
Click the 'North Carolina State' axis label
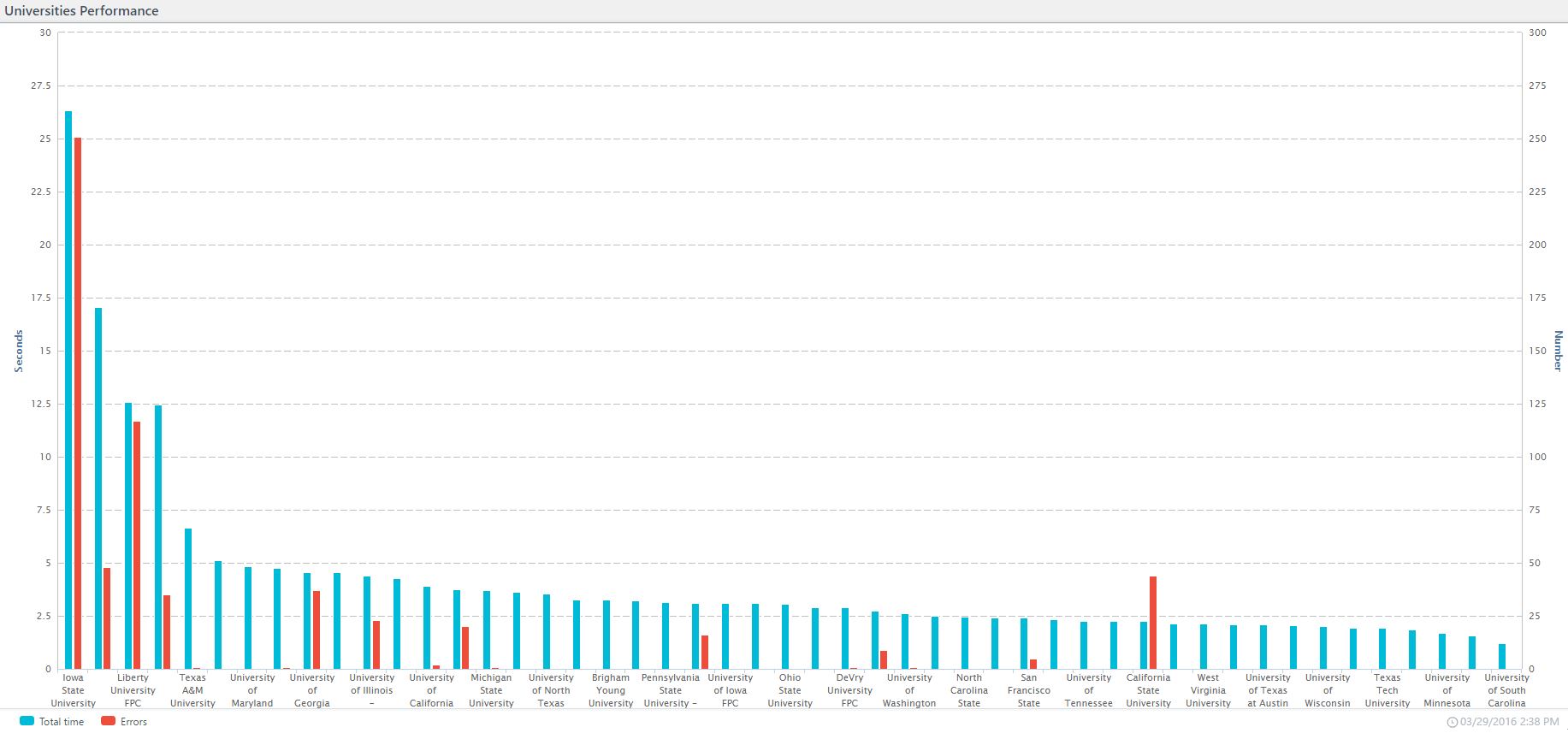pyautogui.click(x=969, y=690)
